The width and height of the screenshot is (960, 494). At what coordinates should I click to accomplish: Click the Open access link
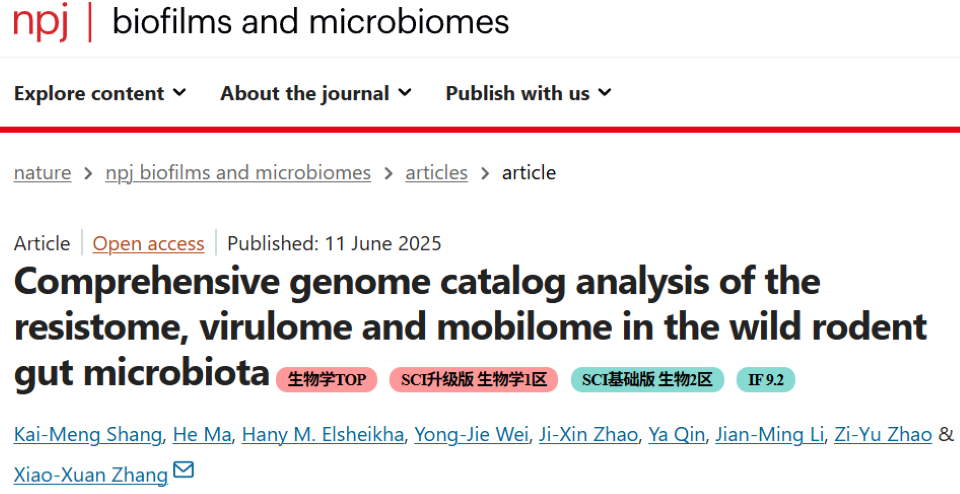click(148, 243)
